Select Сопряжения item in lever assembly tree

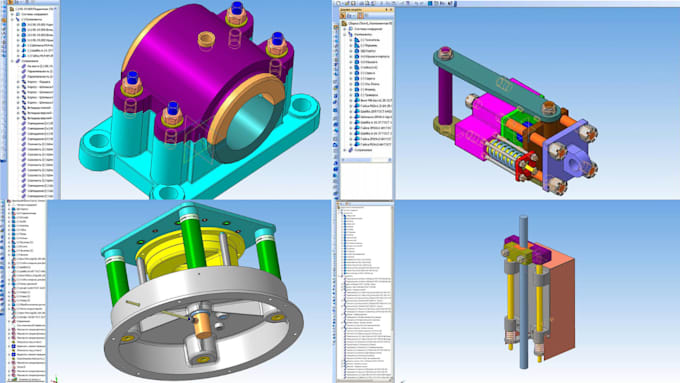tap(363, 150)
